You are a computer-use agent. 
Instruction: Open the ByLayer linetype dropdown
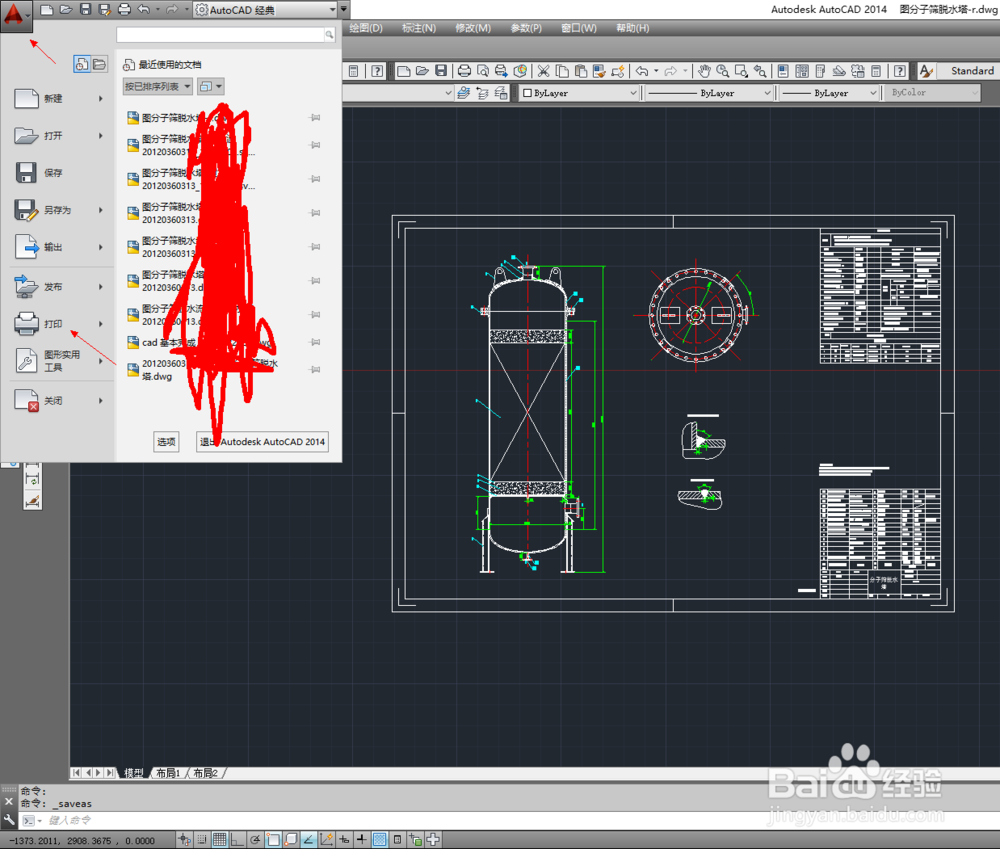coord(709,93)
